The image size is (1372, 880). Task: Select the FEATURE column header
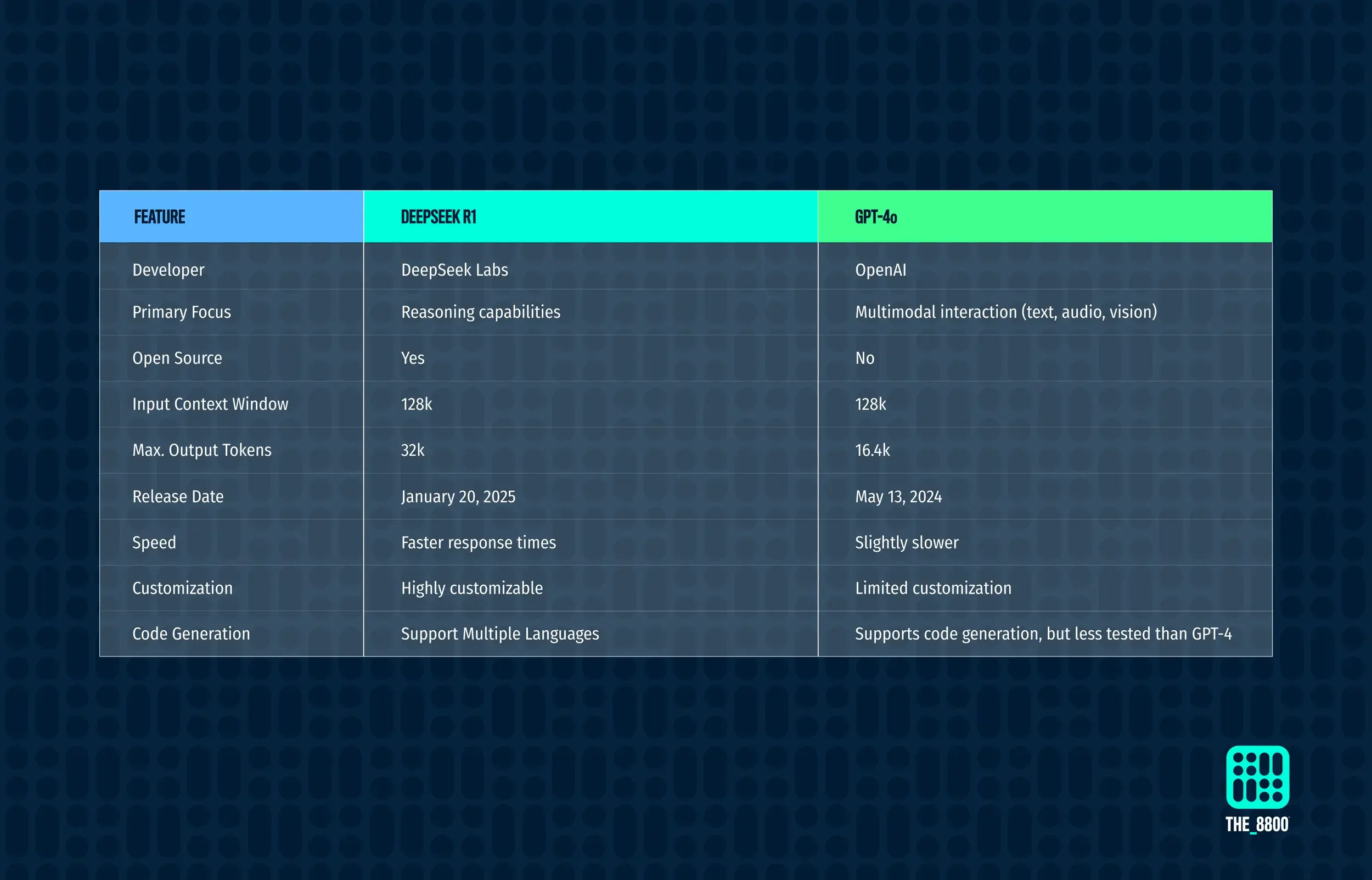[232, 217]
